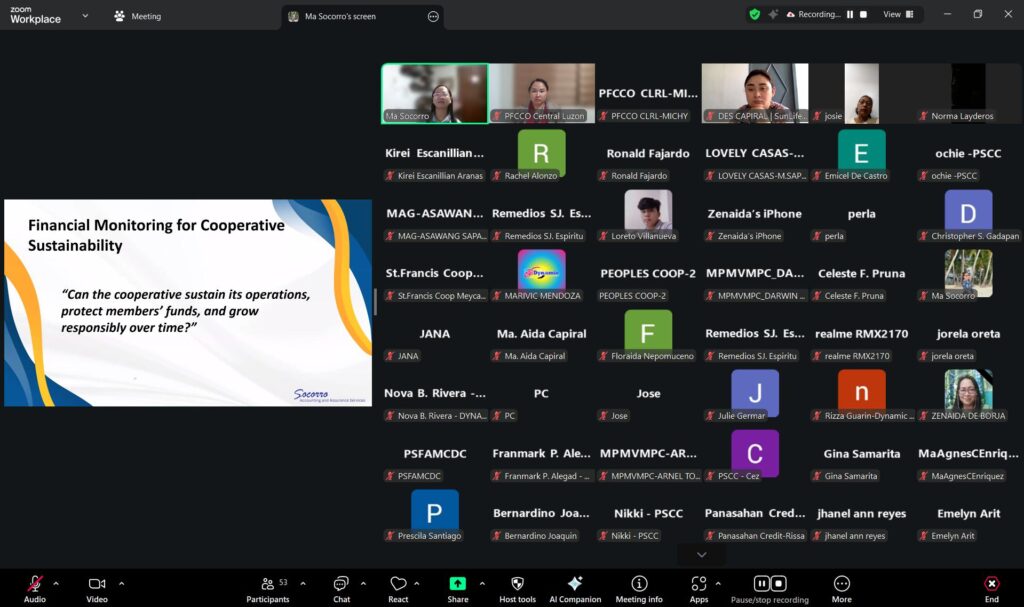The width and height of the screenshot is (1024, 607).
Task: Switch to the Meeting tab
Action: pos(138,16)
